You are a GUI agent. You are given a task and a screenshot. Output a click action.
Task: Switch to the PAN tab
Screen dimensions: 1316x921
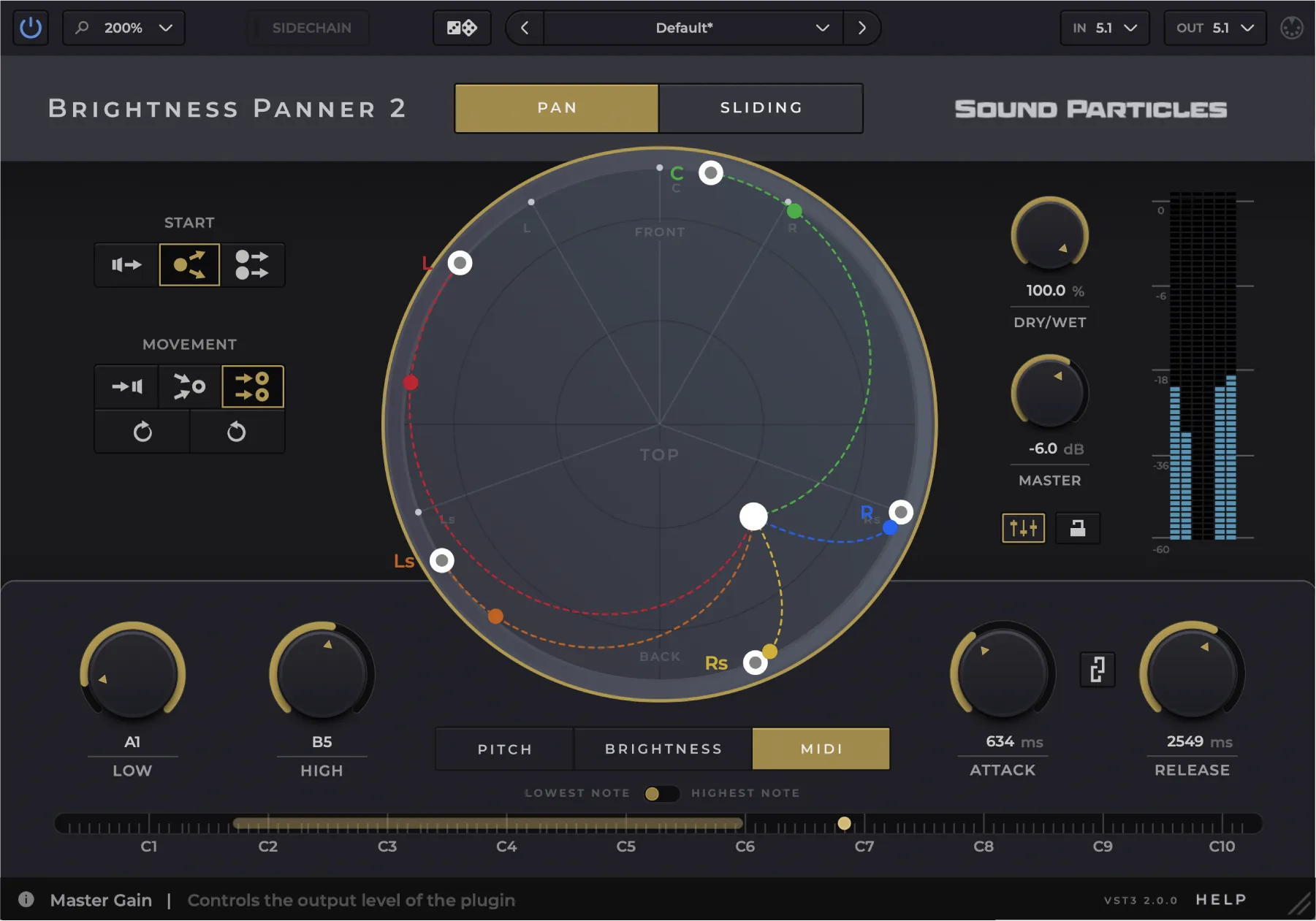click(557, 108)
